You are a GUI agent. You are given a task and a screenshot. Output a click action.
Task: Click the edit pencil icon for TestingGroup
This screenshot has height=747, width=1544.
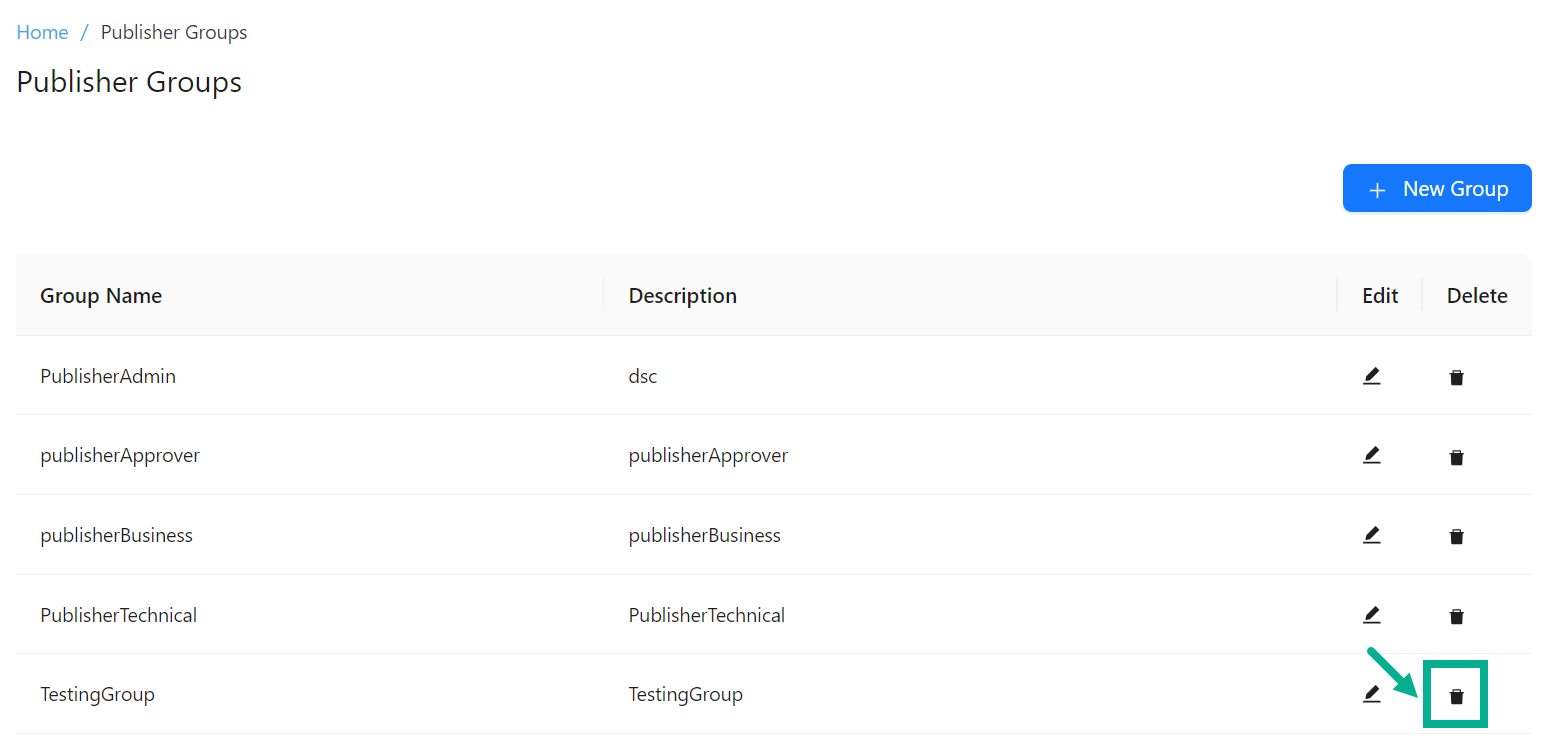[1372, 693]
